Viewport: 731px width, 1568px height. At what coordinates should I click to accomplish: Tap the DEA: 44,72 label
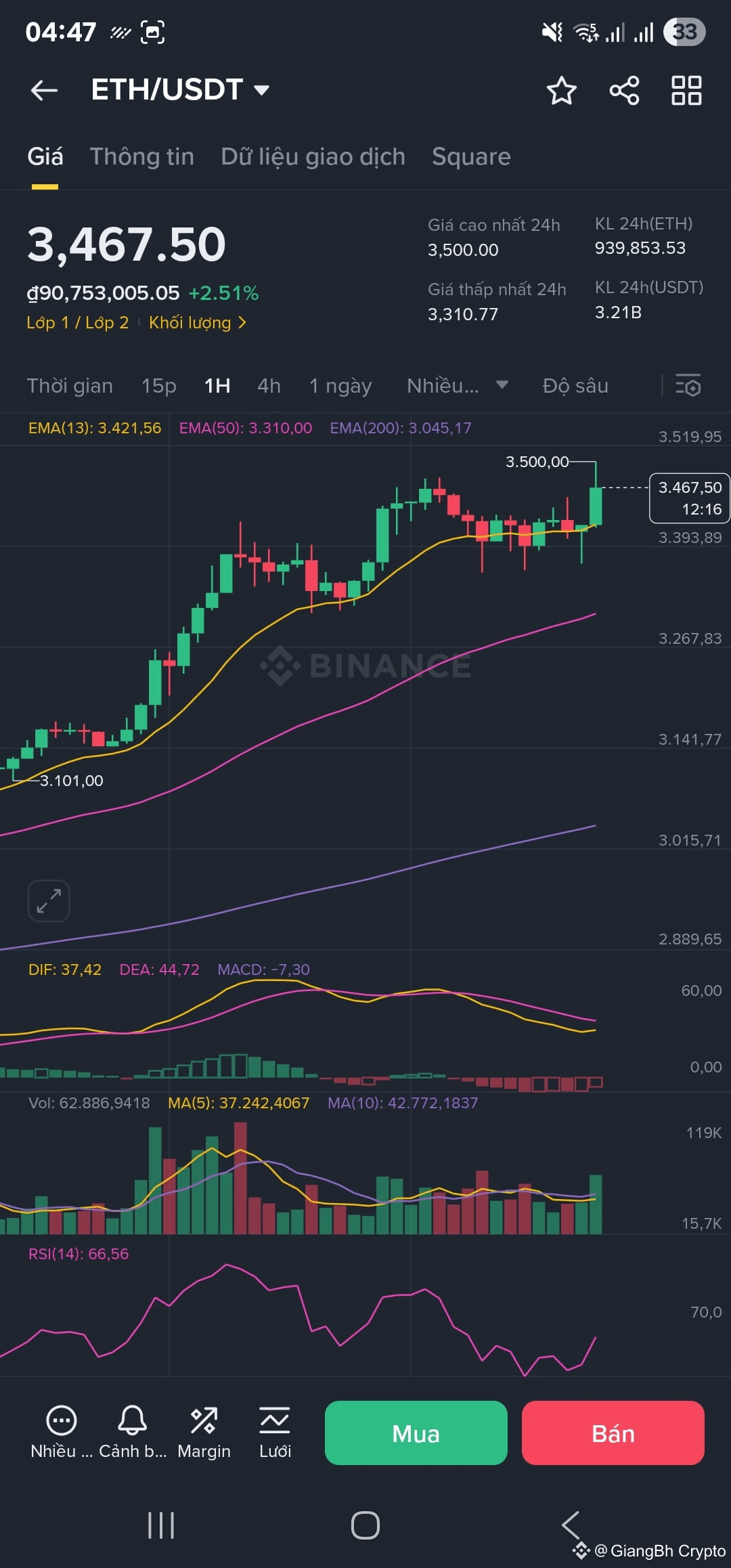(x=160, y=970)
